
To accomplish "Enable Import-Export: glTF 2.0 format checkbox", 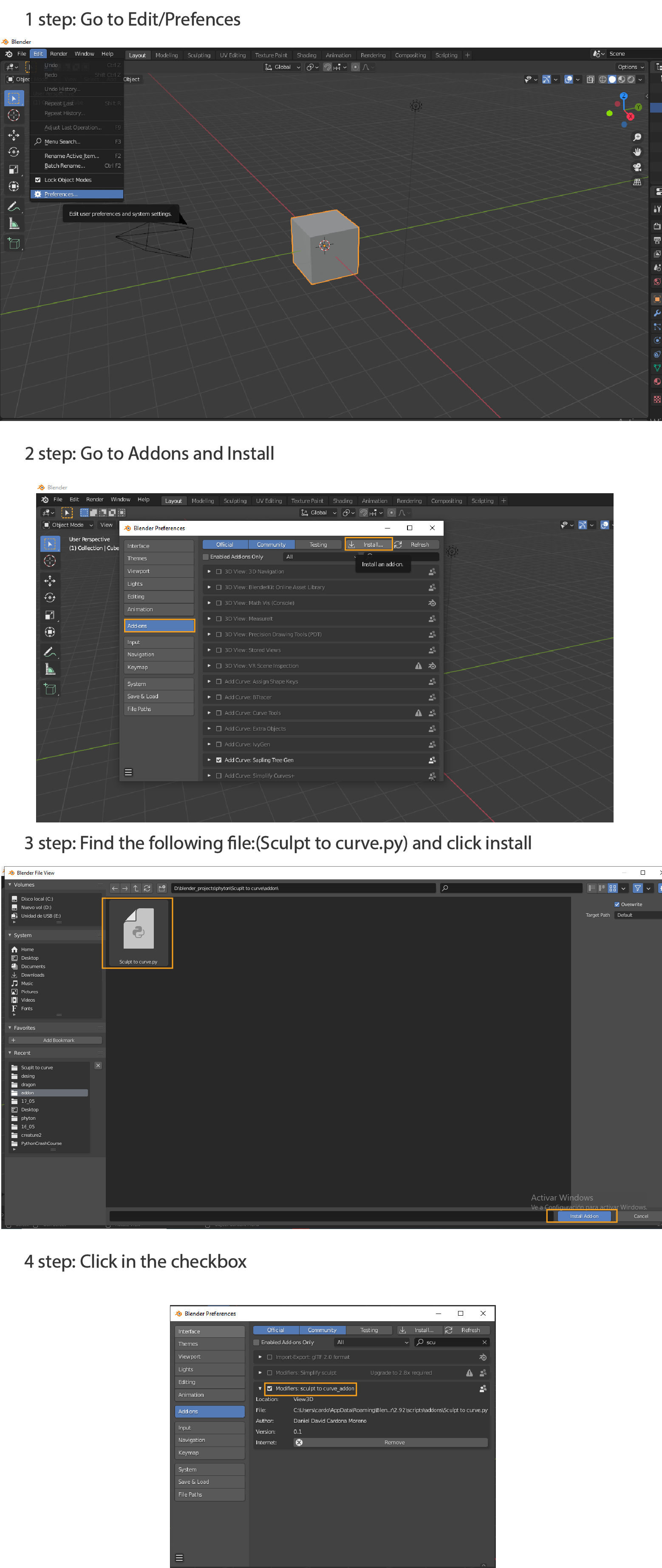I will click(x=270, y=1357).
